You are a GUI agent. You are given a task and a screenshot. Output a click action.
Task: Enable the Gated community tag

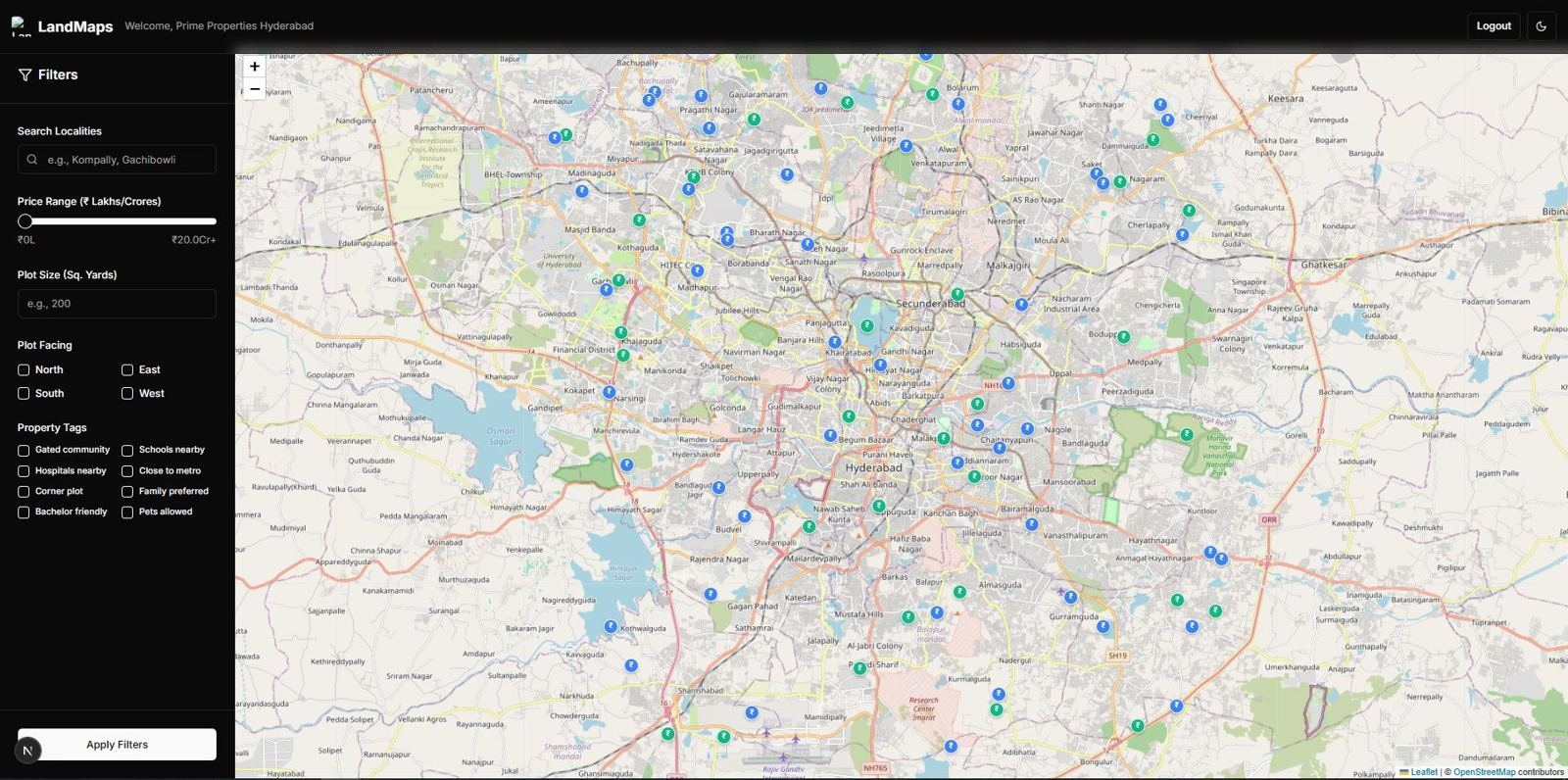click(x=24, y=451)
